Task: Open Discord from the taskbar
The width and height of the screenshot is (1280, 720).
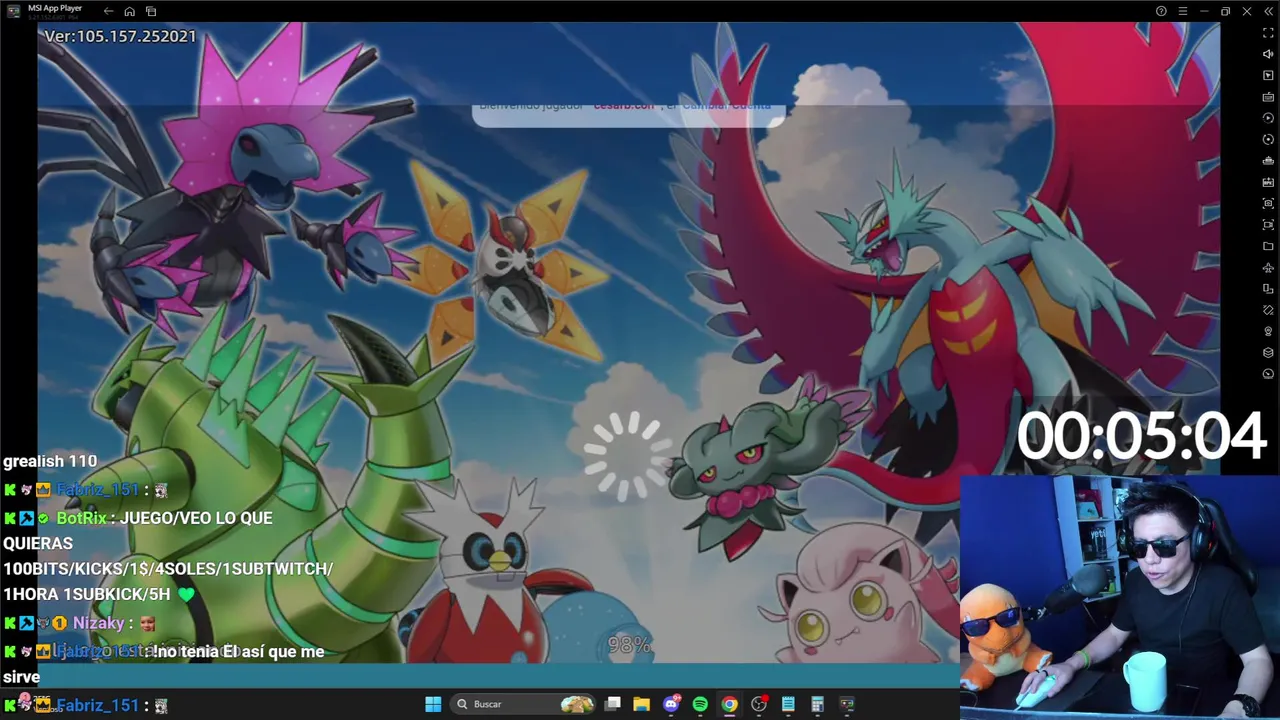Action: pos(671,704)
